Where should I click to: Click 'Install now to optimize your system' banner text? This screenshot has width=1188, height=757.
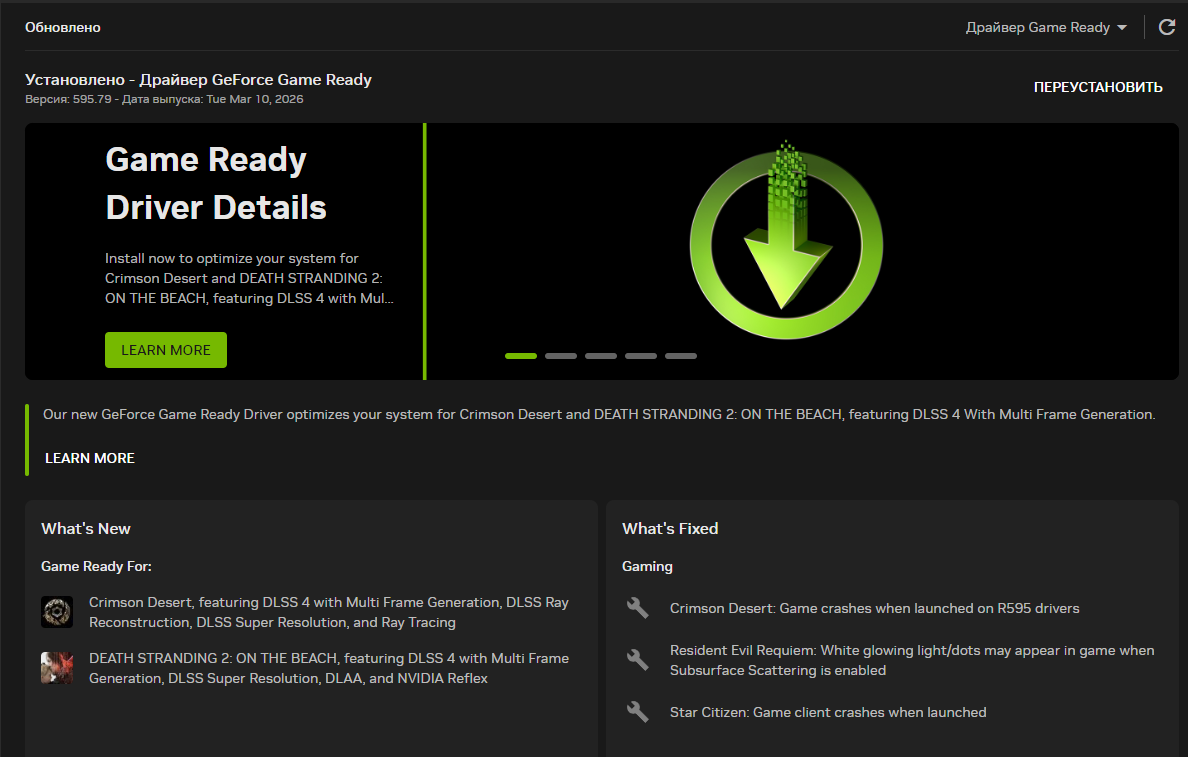[x=249, y=278]
